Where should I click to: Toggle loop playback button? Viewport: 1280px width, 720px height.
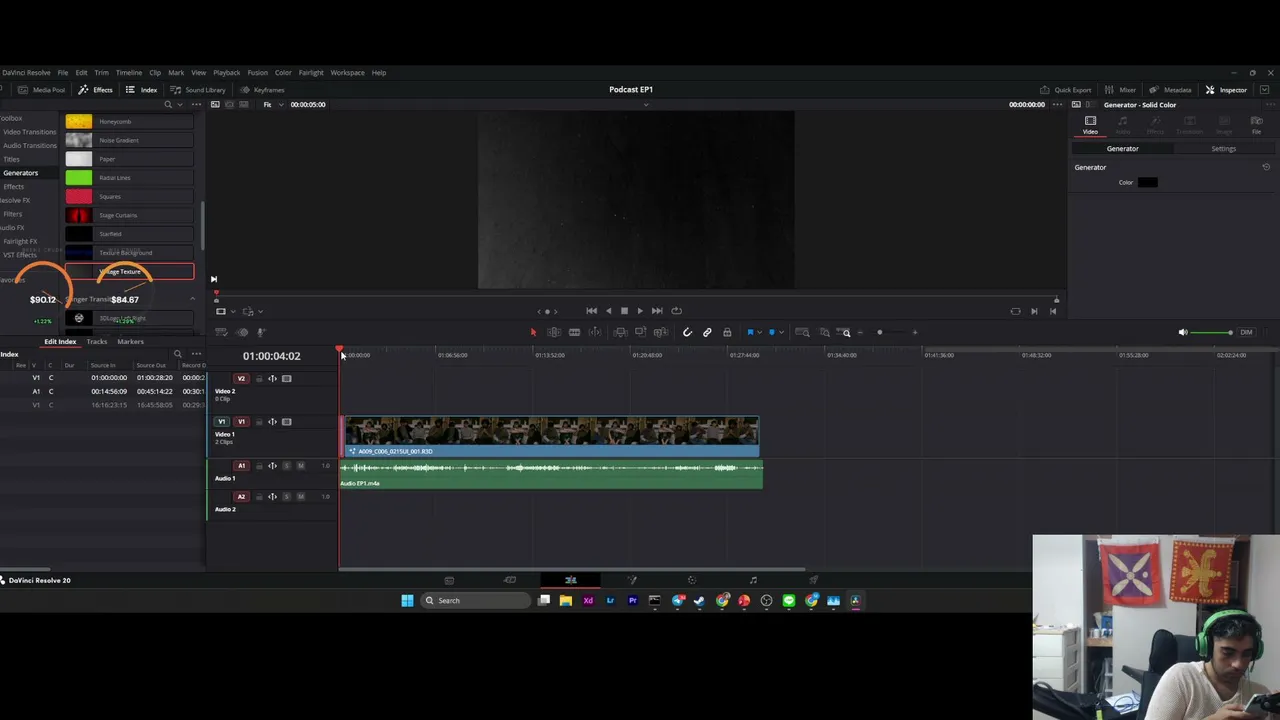[x=676, y=311]
